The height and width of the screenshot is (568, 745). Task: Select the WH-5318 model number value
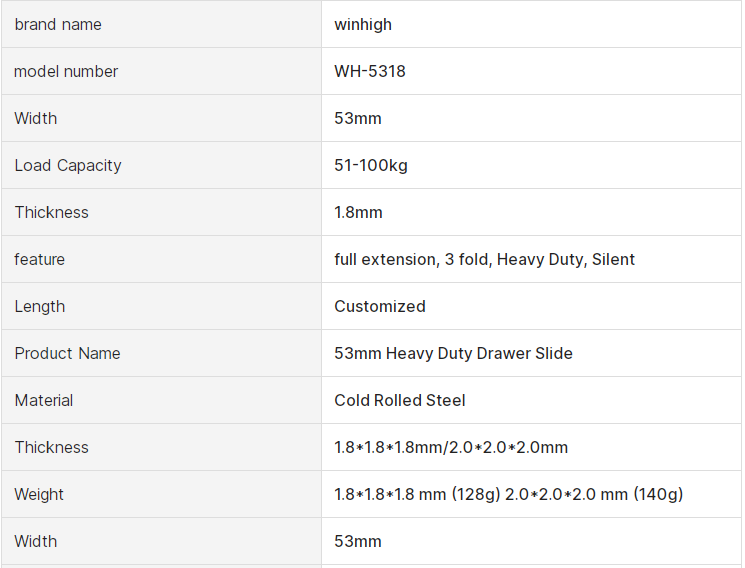pos(370,71)
